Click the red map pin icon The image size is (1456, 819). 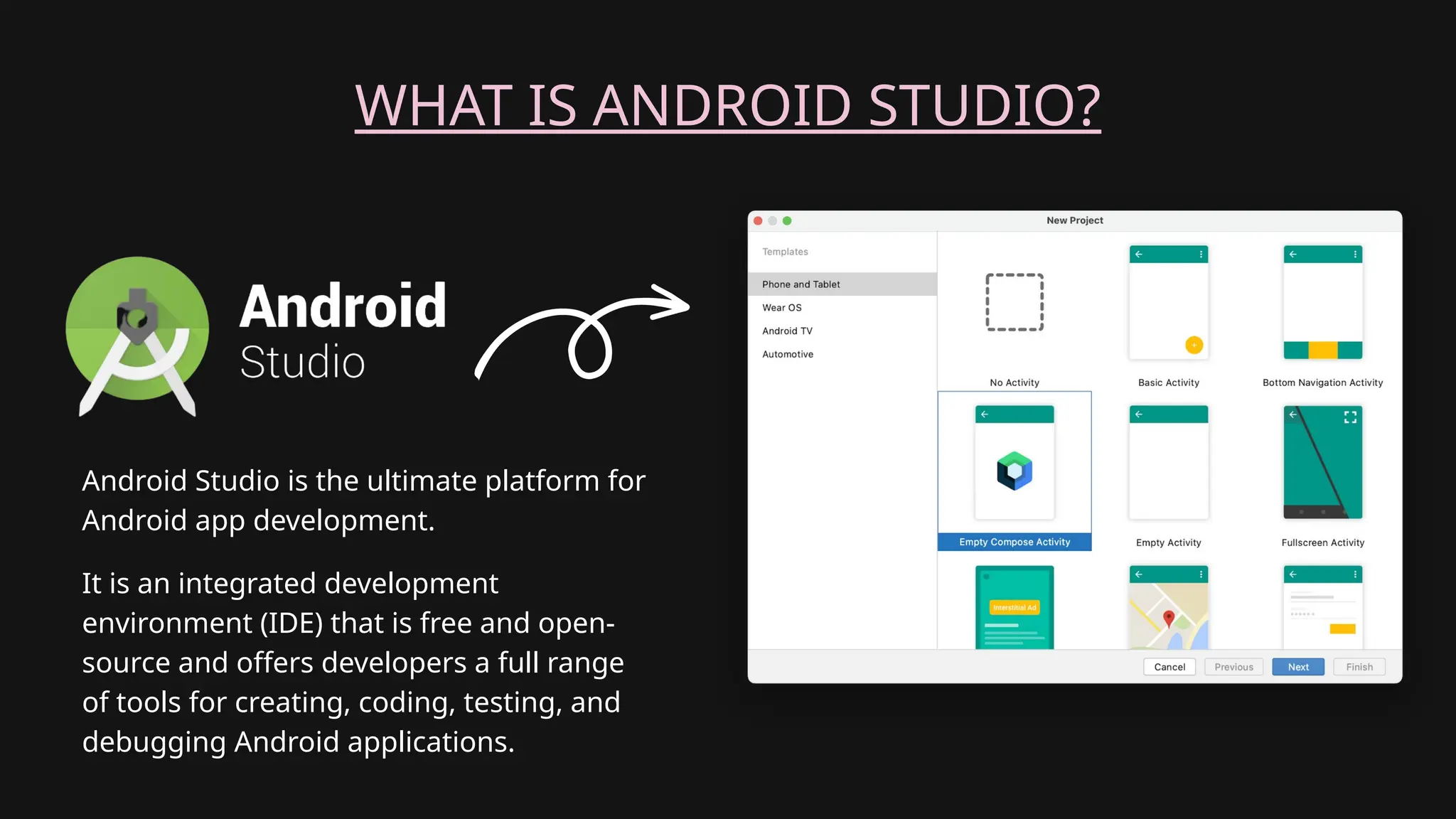1169,619
